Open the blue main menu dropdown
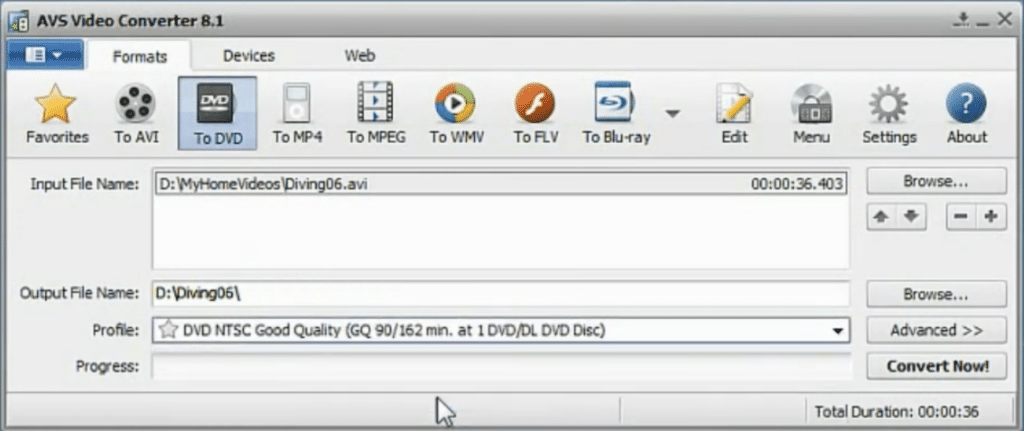Screen dimensions: 1024x431 [44, 55]
